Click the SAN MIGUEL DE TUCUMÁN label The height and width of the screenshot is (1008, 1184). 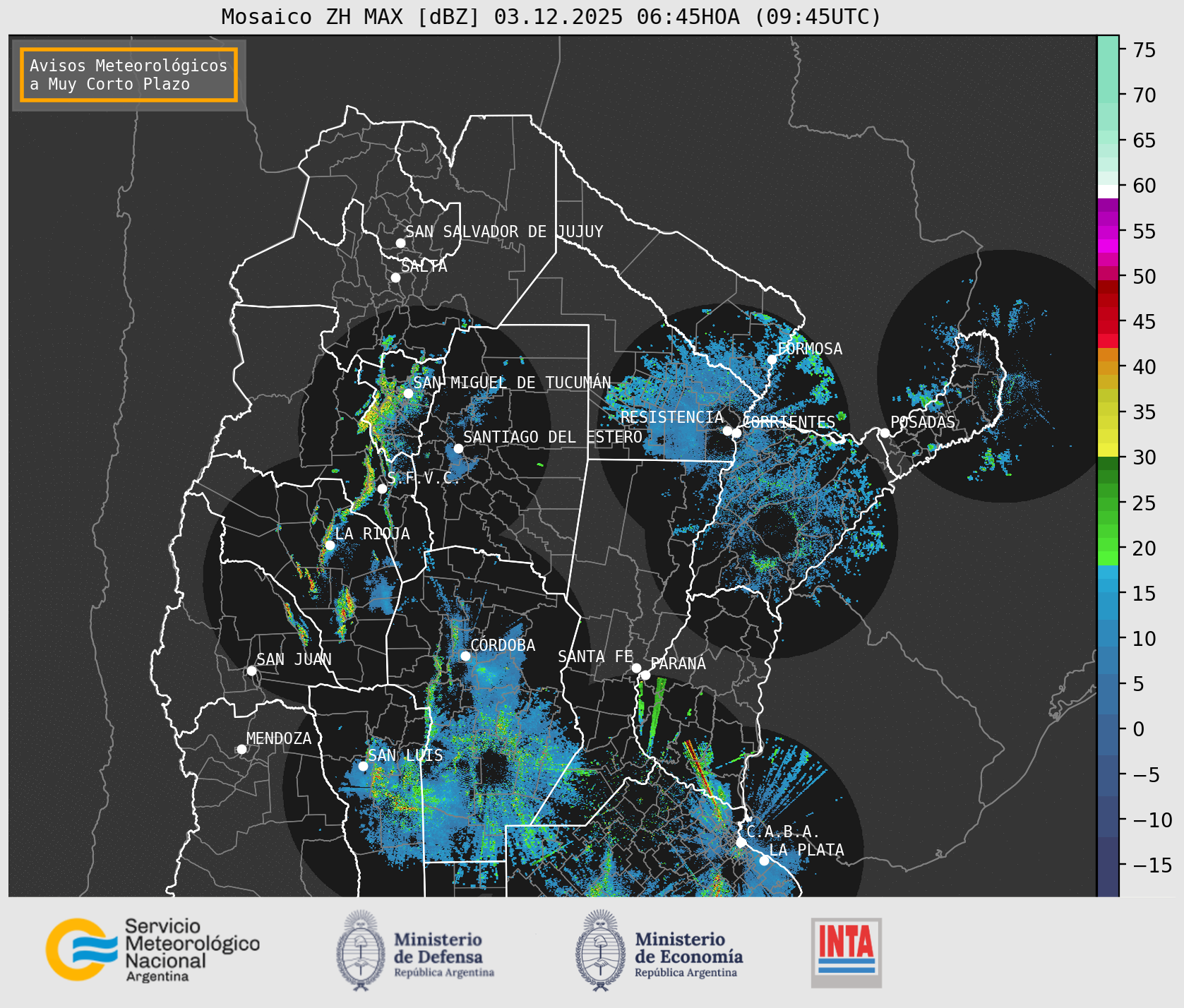coord(513,383)
